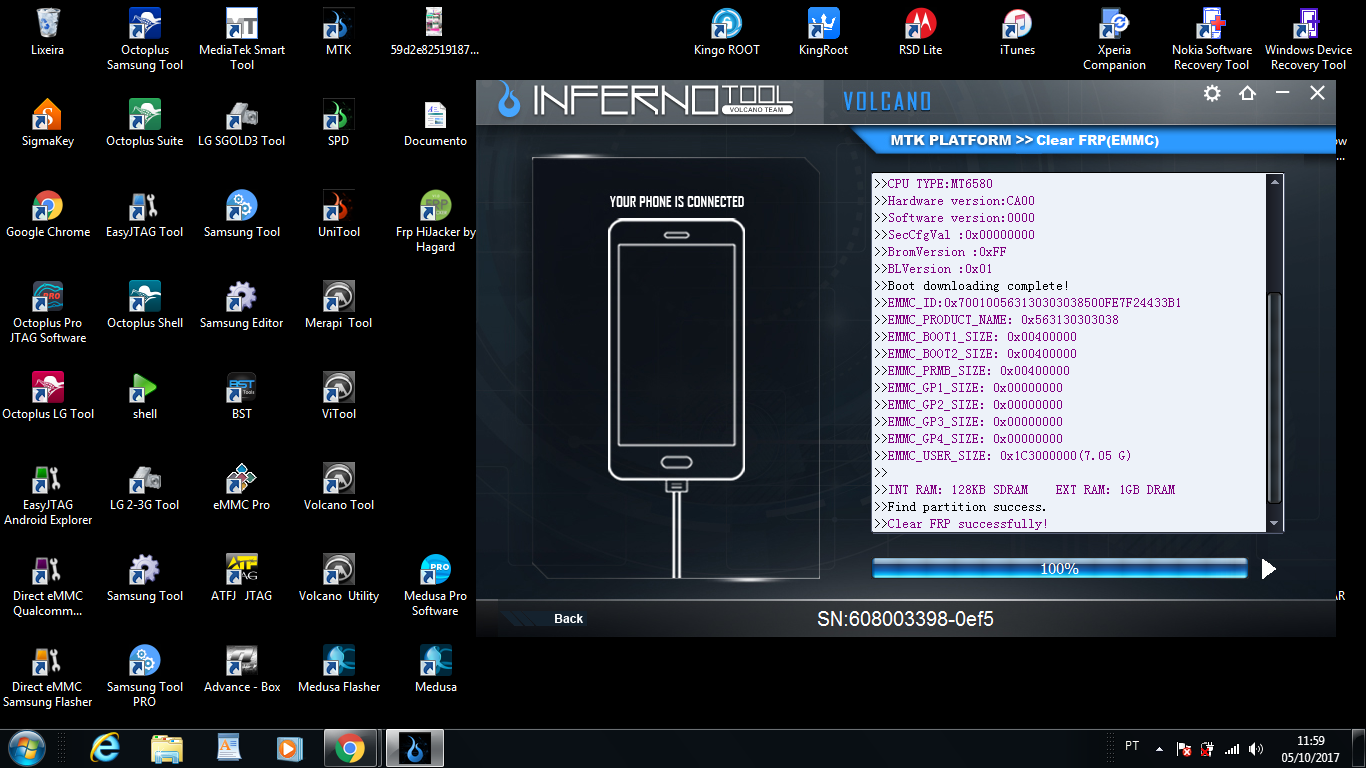Image resolution: width=1366 pixels, height=768 pixels.
Task: Go to Inferno Tool home screen
Action: pyautogui.click(x=1247, y=93)
